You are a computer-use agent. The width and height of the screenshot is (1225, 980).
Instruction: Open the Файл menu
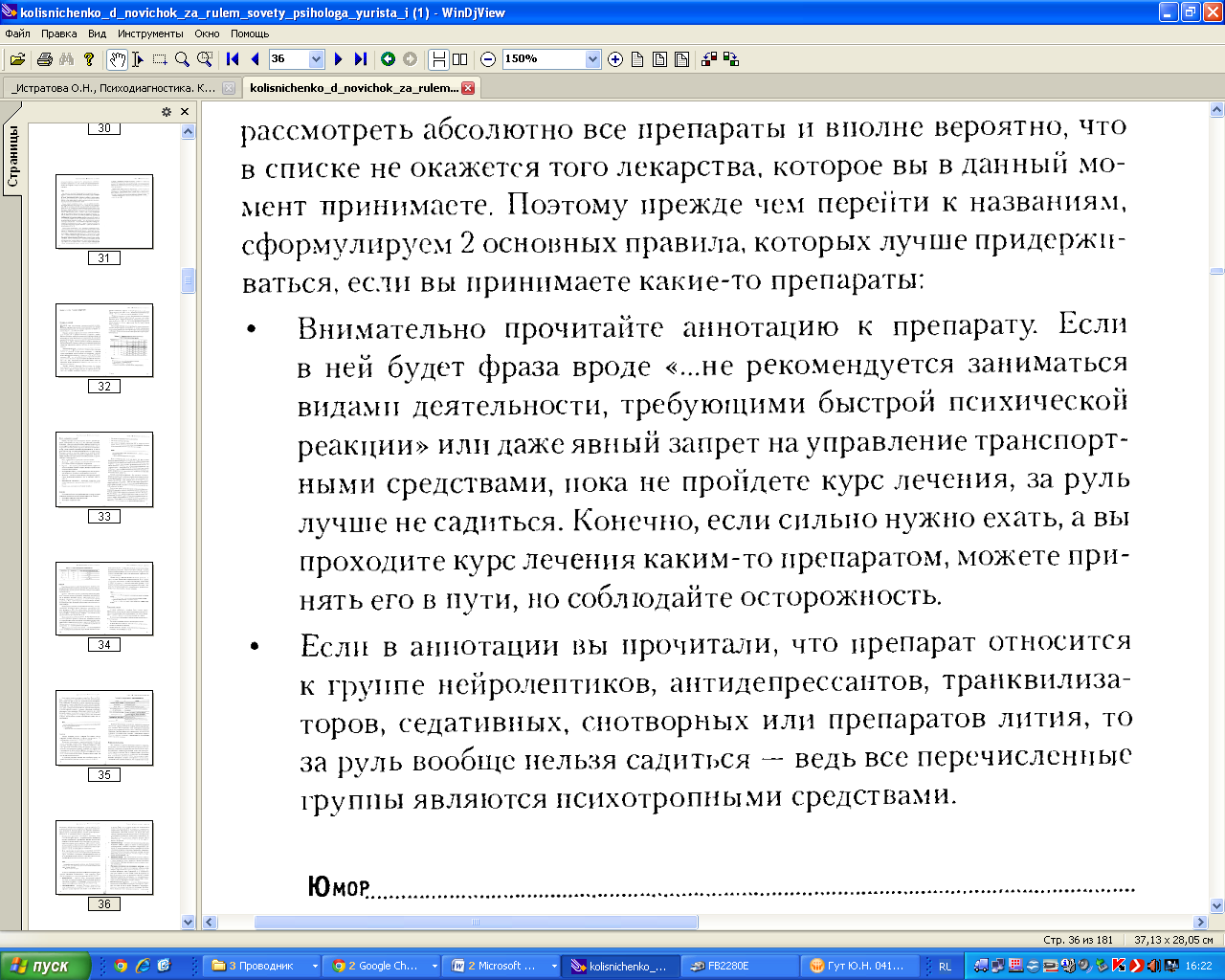[17, 33]
